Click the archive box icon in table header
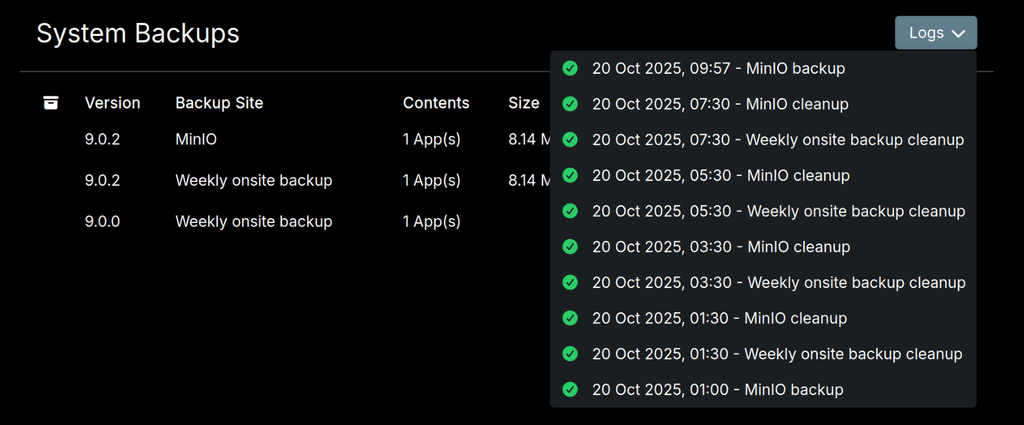1024x425 pixels. [x=51, y=103]
